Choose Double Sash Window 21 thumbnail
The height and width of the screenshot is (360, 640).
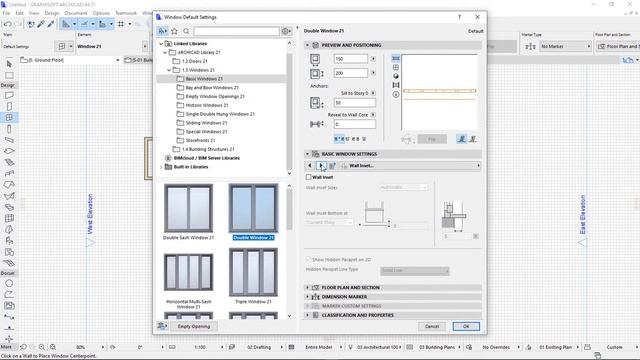tap(188, 209)
